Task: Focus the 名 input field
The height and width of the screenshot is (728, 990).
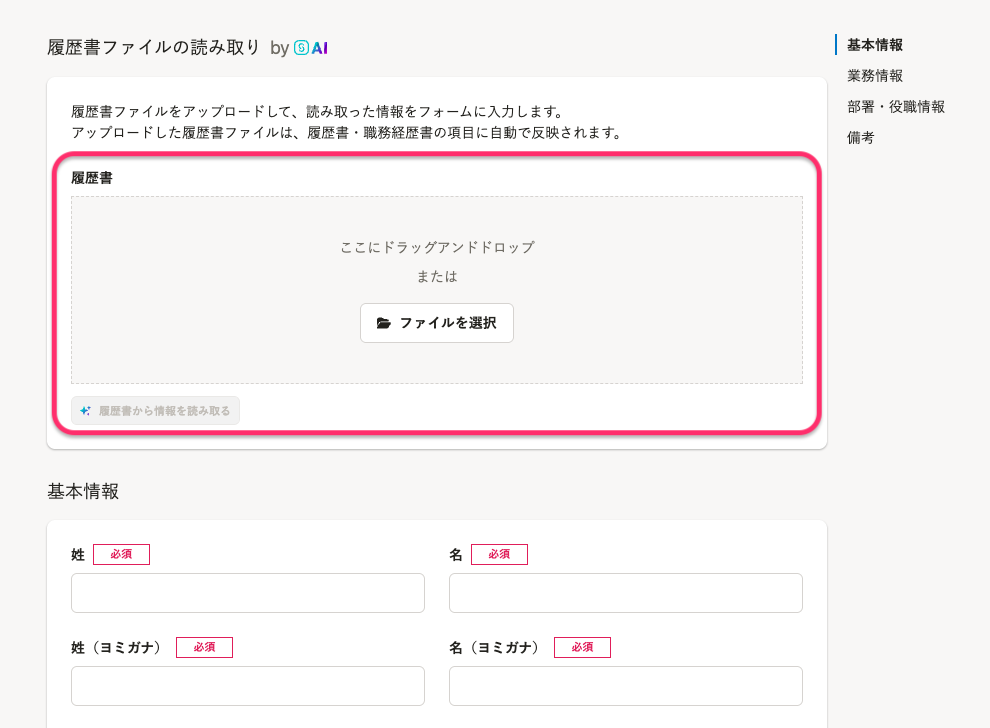Action: [x=626, y=593]
